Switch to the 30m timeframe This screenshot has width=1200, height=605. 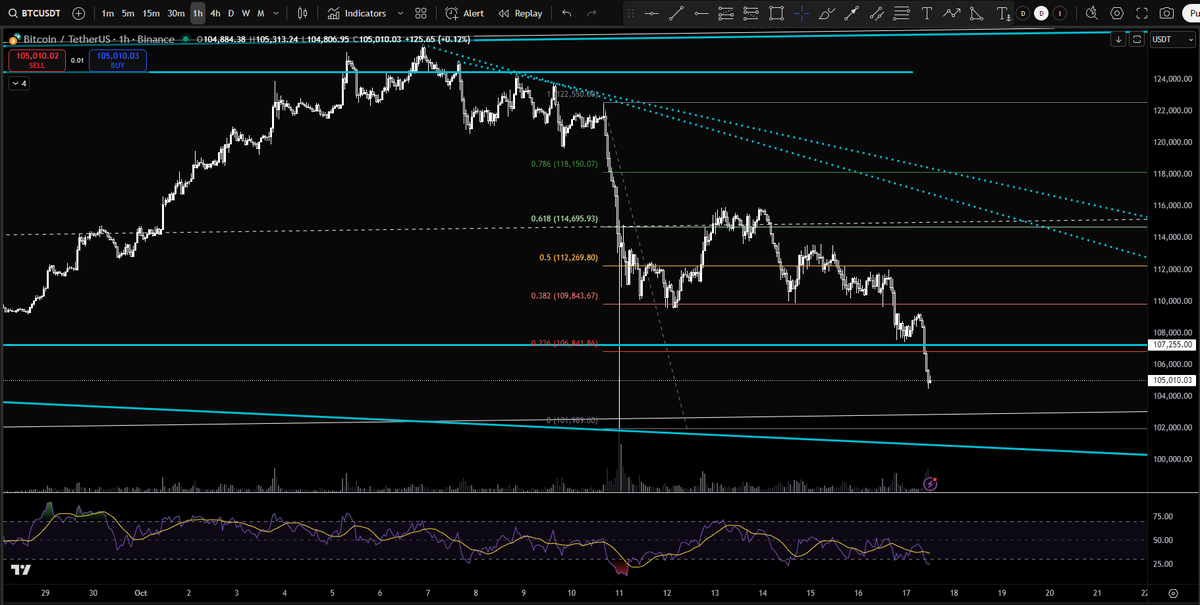click(176, 13)
